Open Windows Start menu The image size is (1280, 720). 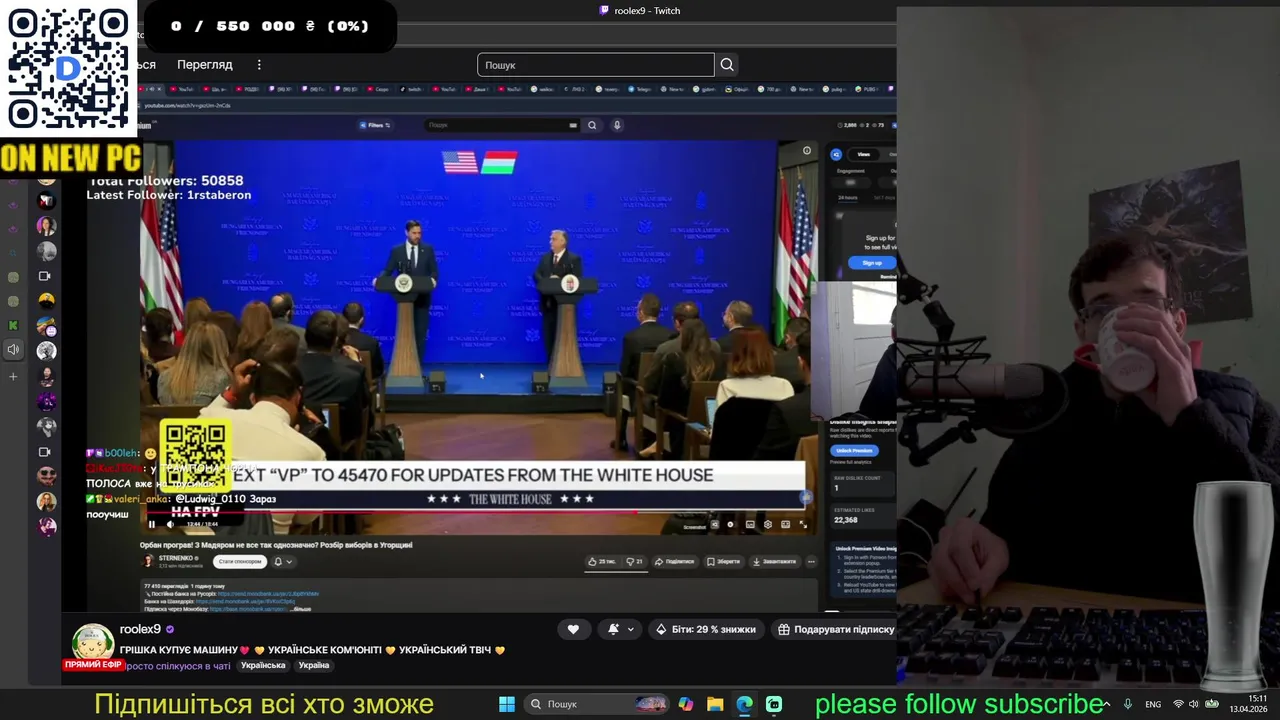[x=506, y=704]
